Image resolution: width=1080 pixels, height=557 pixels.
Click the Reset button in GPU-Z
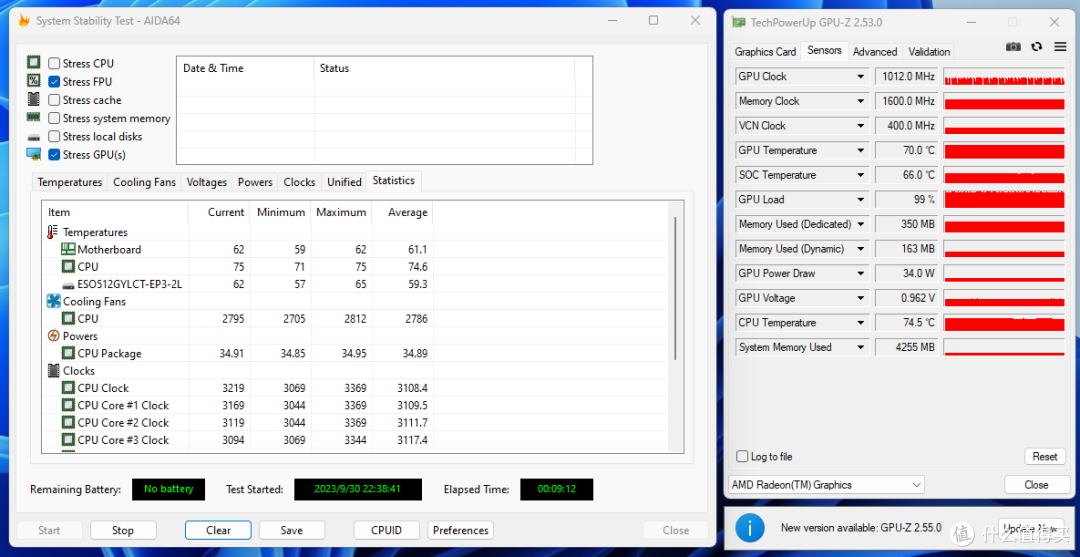[x=1044, y=456]
